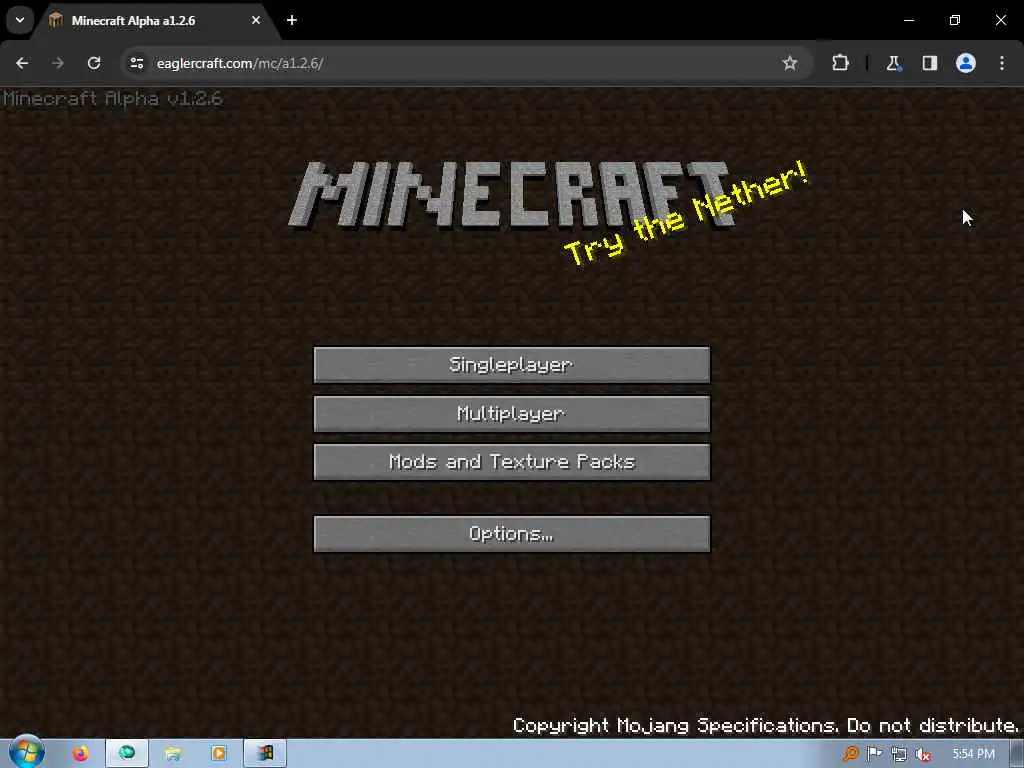Reload the eaglercraft page
The width and height of the screenshot is (1024, 768).
tap(94, 63)
